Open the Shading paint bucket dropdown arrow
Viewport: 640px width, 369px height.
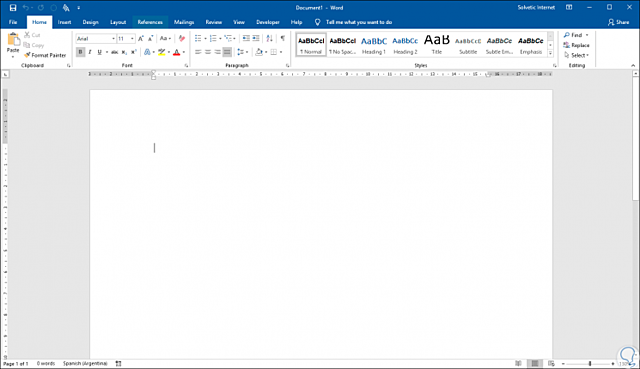pos(266,52)
